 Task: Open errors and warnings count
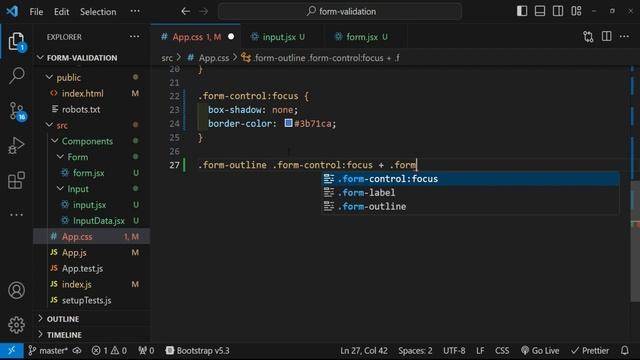tap(109, 351)
